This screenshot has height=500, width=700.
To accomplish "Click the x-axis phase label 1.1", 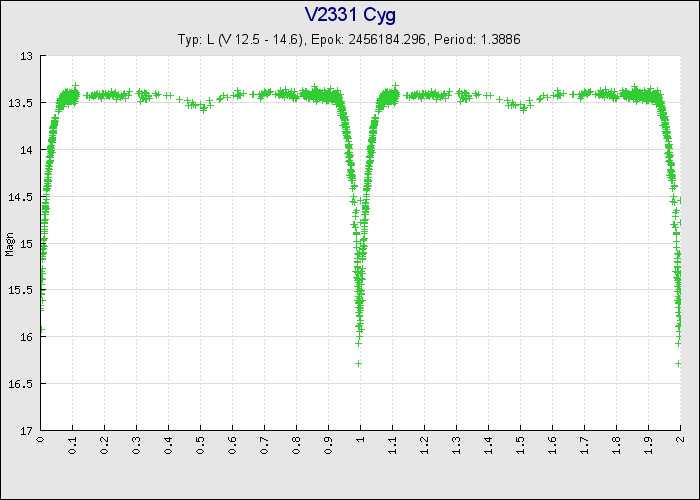I will 393,445.
